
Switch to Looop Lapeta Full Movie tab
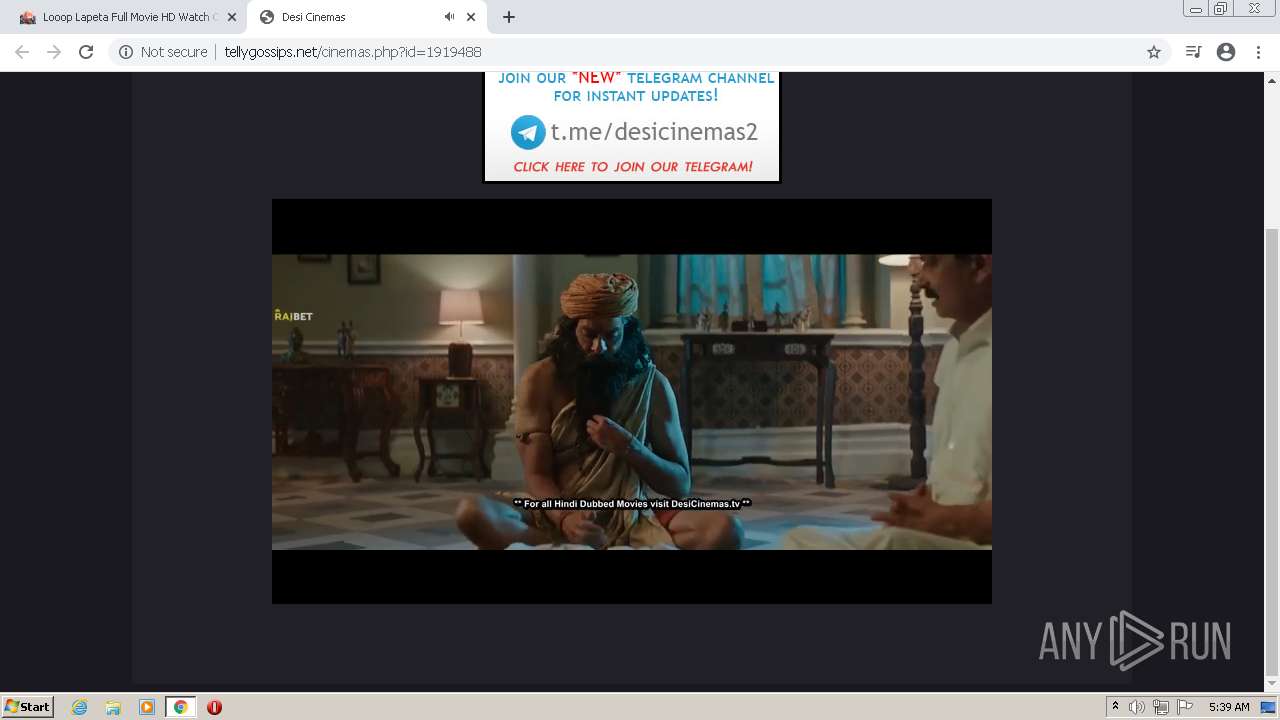120,17
